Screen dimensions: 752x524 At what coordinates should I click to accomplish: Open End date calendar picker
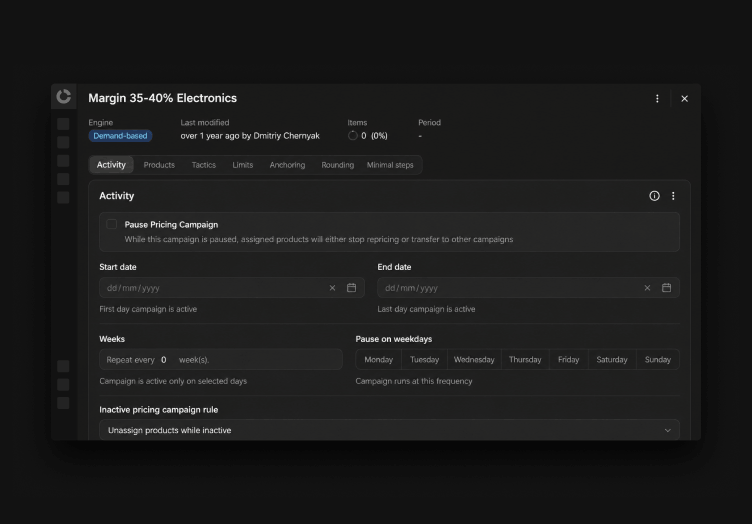(x=666, y=288)
